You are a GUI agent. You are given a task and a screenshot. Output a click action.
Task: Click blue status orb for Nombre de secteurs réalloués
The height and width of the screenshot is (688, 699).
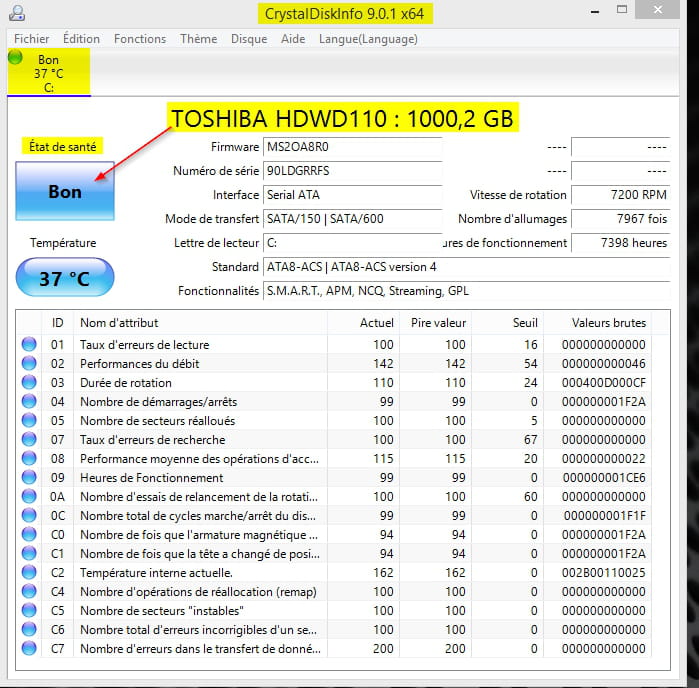tap(29, 420)
